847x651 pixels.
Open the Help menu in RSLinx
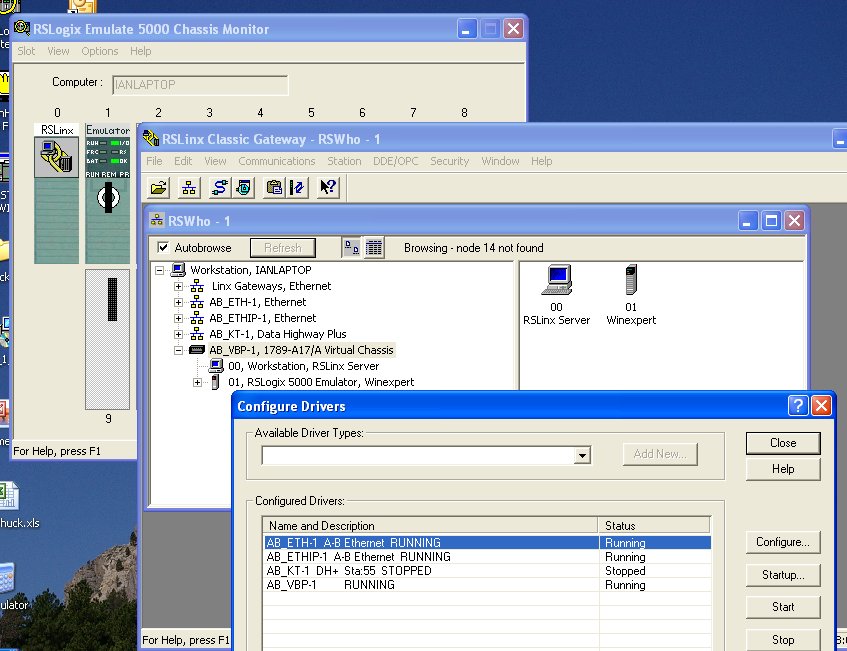[541, 161]
